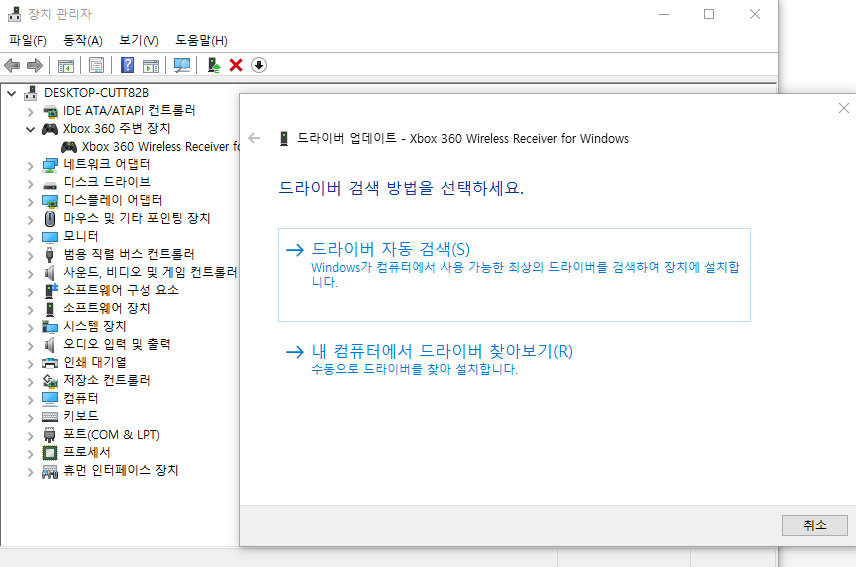Select the DESKTOP-CUTT82B tree label
Viewport: 856px width, 567px height.
pyautogui.click(x=97, y=93)
